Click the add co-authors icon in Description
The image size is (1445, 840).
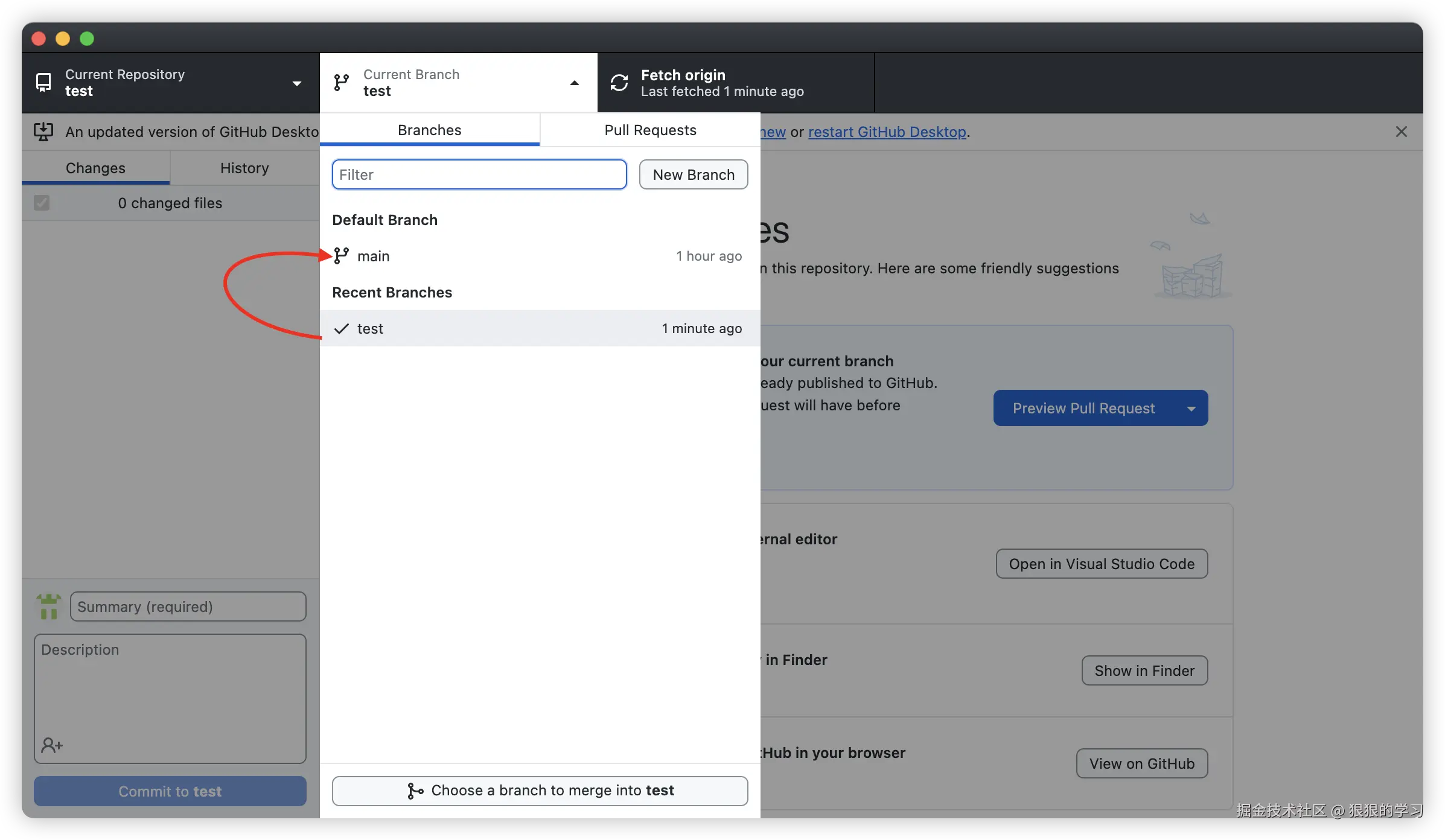52,745
